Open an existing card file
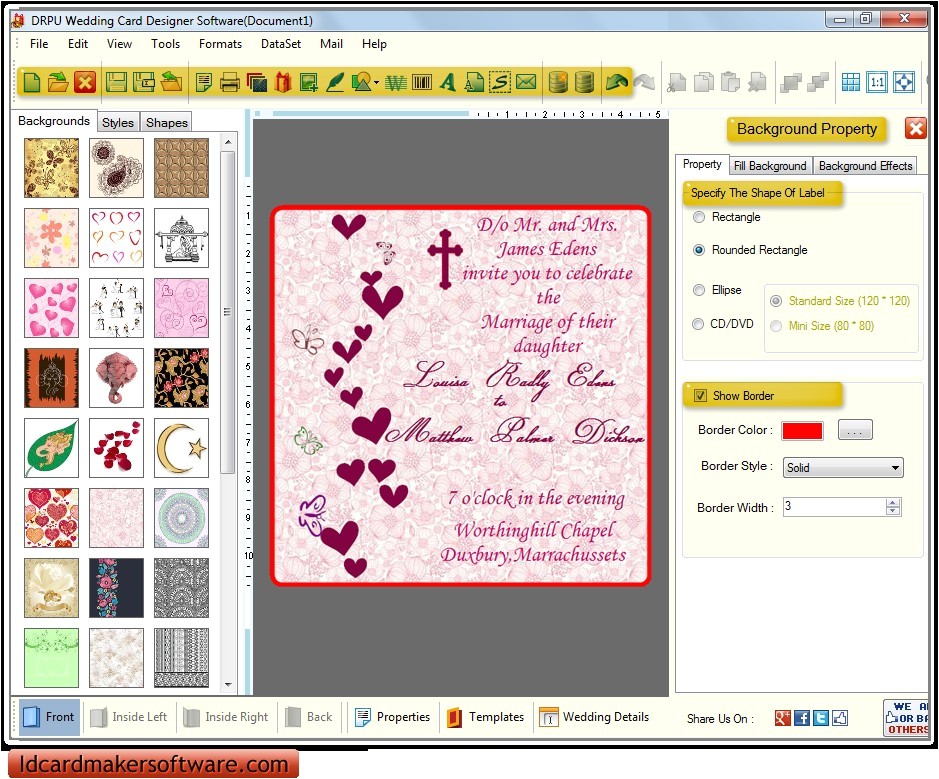This screenshot has width=939, height=779. 58,83
